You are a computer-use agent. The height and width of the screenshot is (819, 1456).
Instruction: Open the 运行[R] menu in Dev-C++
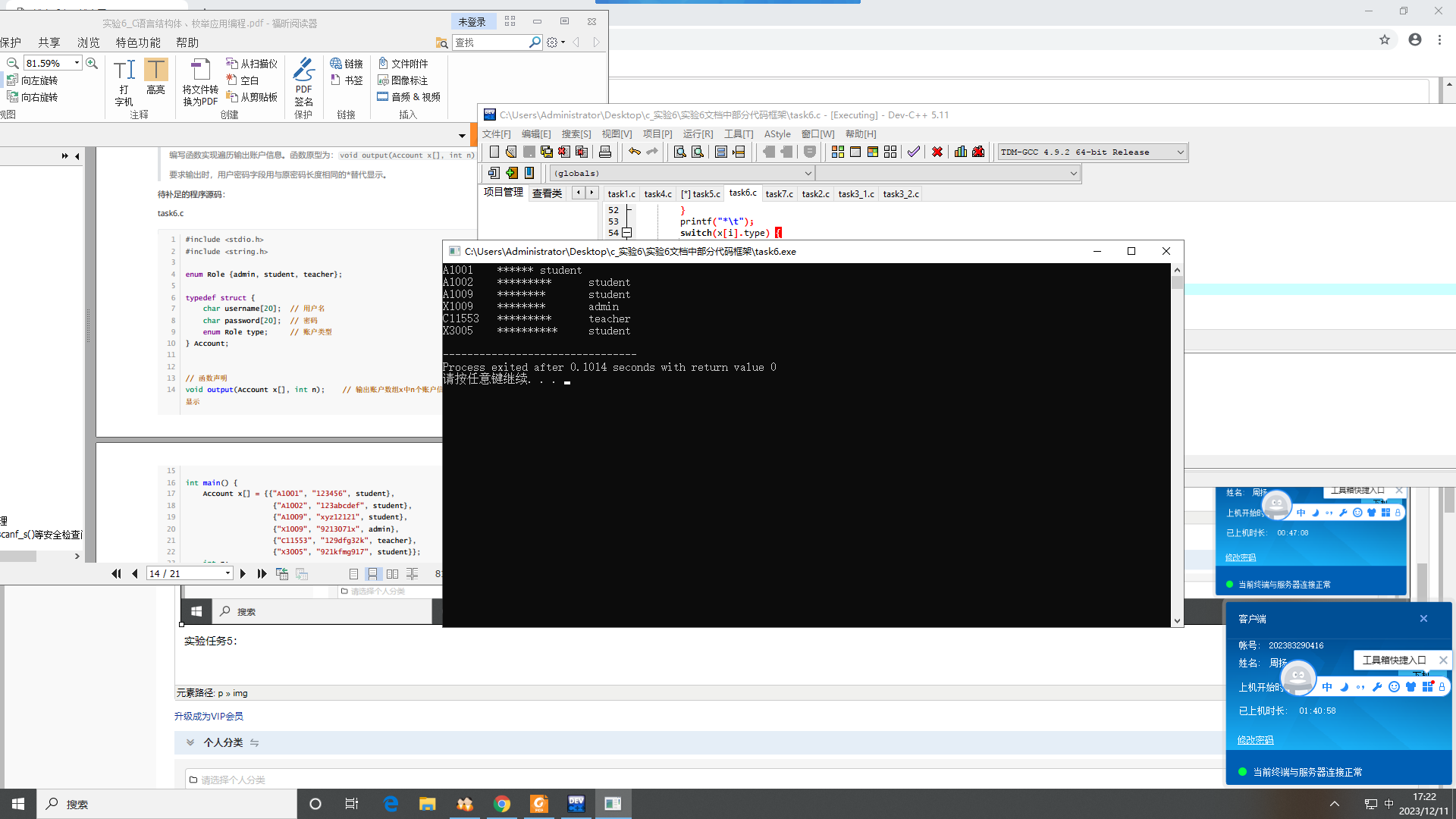coord(698,134)
